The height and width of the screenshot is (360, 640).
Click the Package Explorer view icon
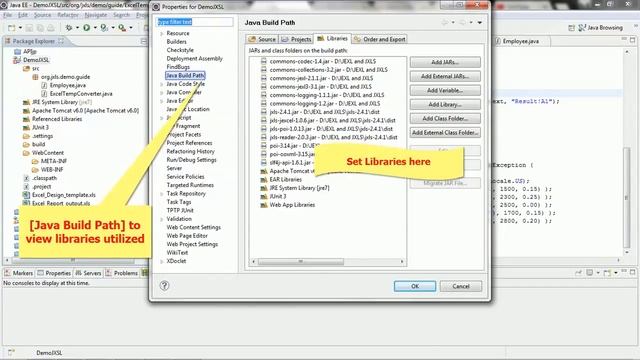8,41
